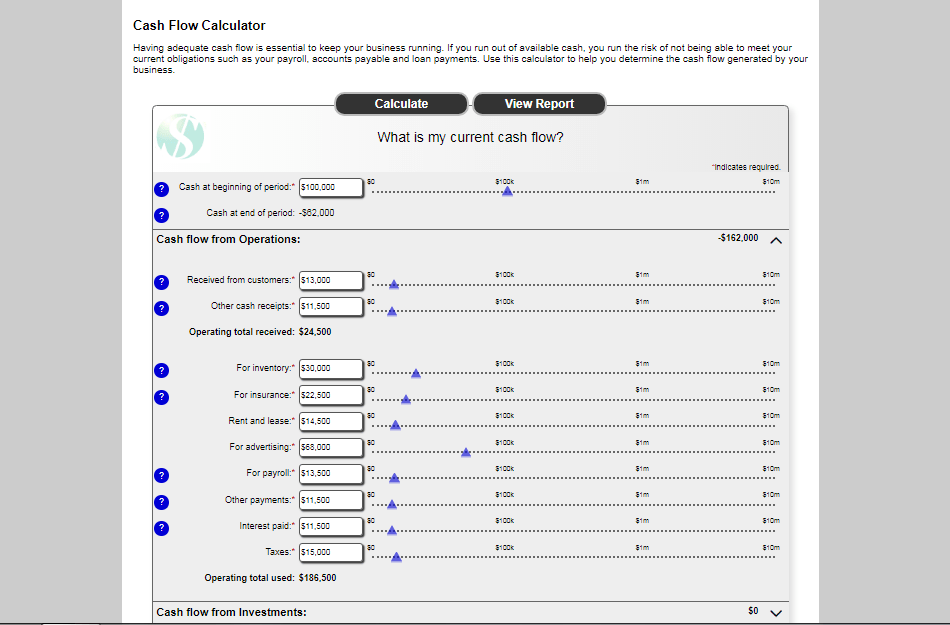Open the For inventory help icon
The height and width of the screenshot is (625, 950).
[x=161, y=371]
